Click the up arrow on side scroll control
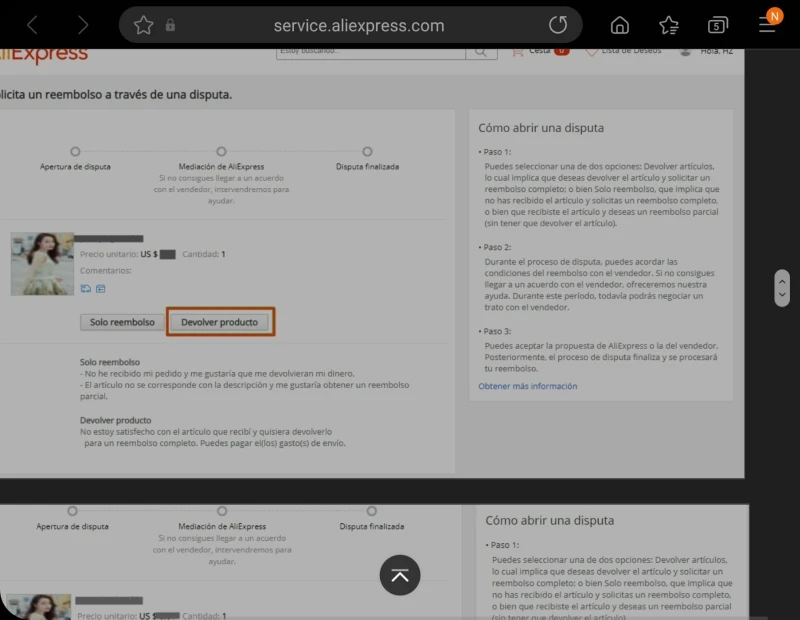This screenshot has height=620, width=800. pos(782,281)
